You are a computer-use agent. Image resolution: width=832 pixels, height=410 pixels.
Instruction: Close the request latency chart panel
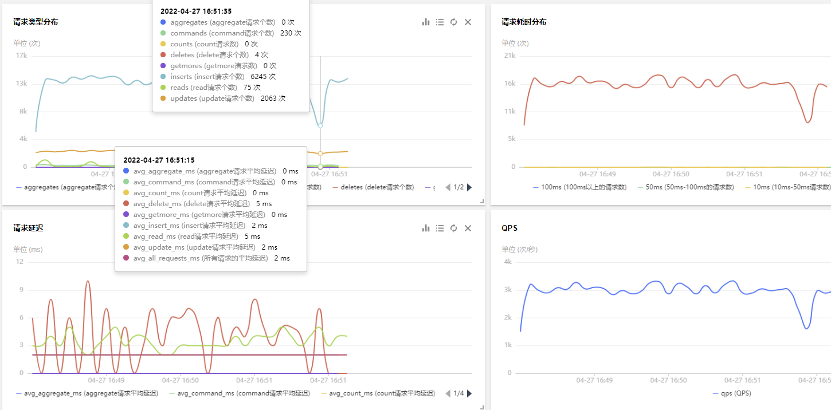(467, 227)
